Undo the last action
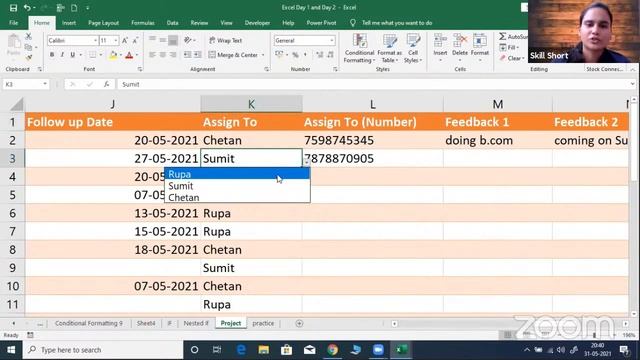The image size is (640, 360). pos(27,8)
